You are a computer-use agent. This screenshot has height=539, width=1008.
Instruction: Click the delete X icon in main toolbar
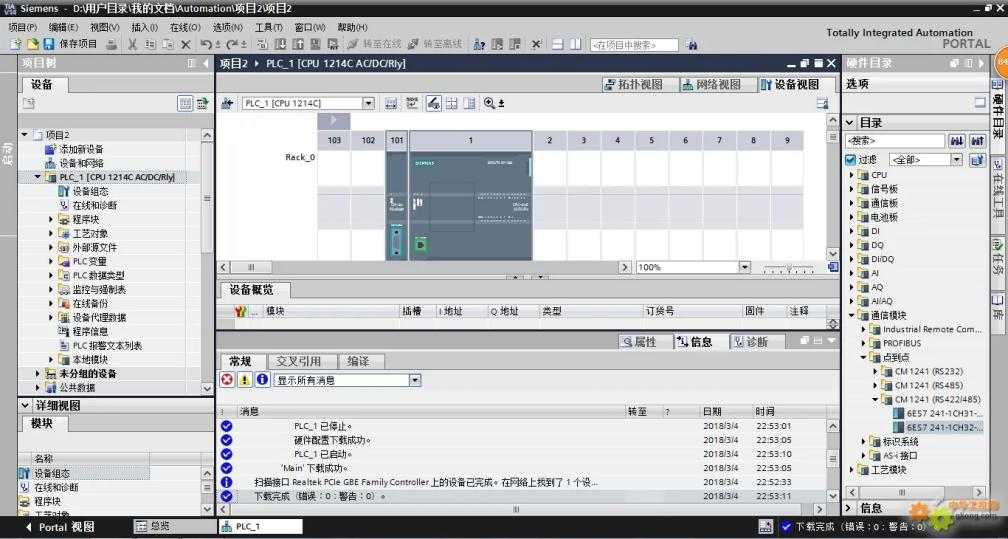click(x=186, y=45)
